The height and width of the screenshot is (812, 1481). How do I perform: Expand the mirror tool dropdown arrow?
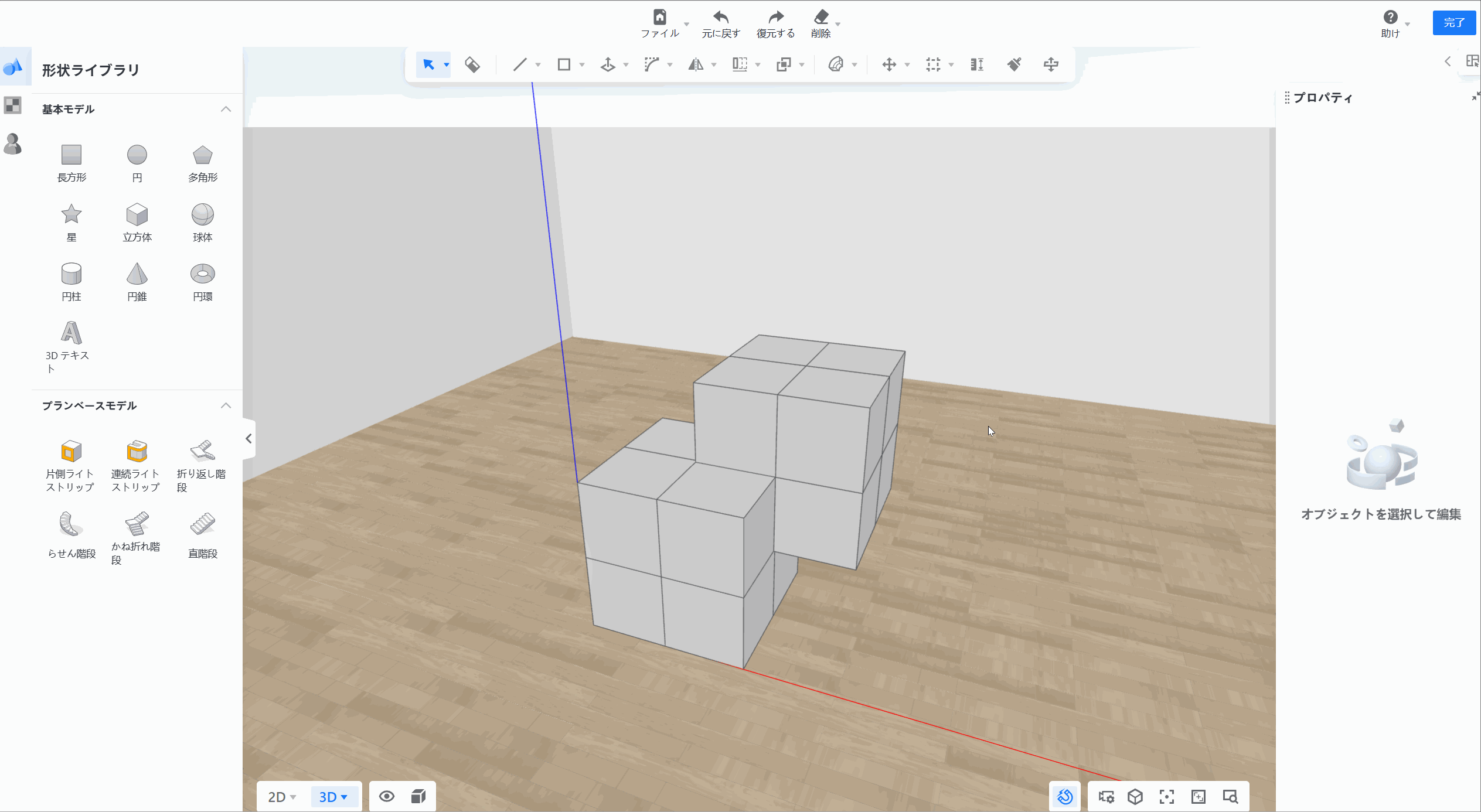coord(714,65)
